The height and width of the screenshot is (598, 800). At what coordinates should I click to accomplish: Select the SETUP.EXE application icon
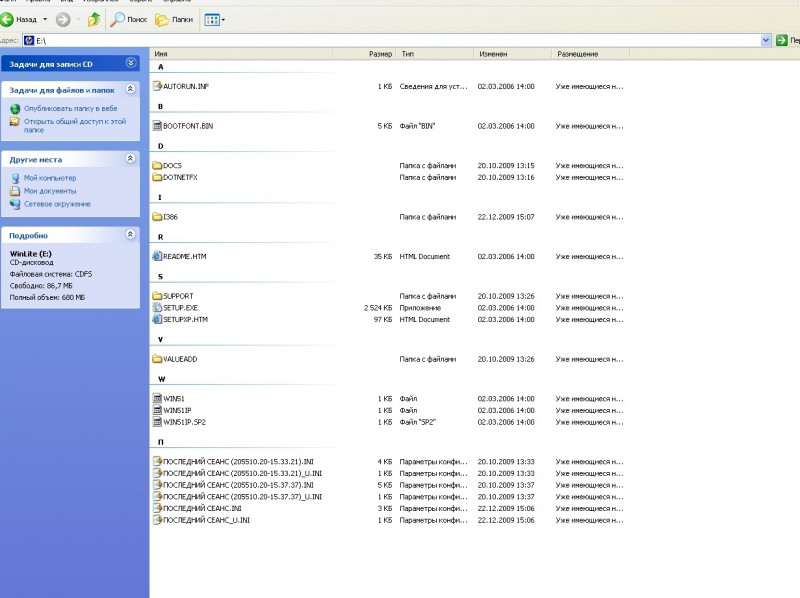tap(157, 308)
